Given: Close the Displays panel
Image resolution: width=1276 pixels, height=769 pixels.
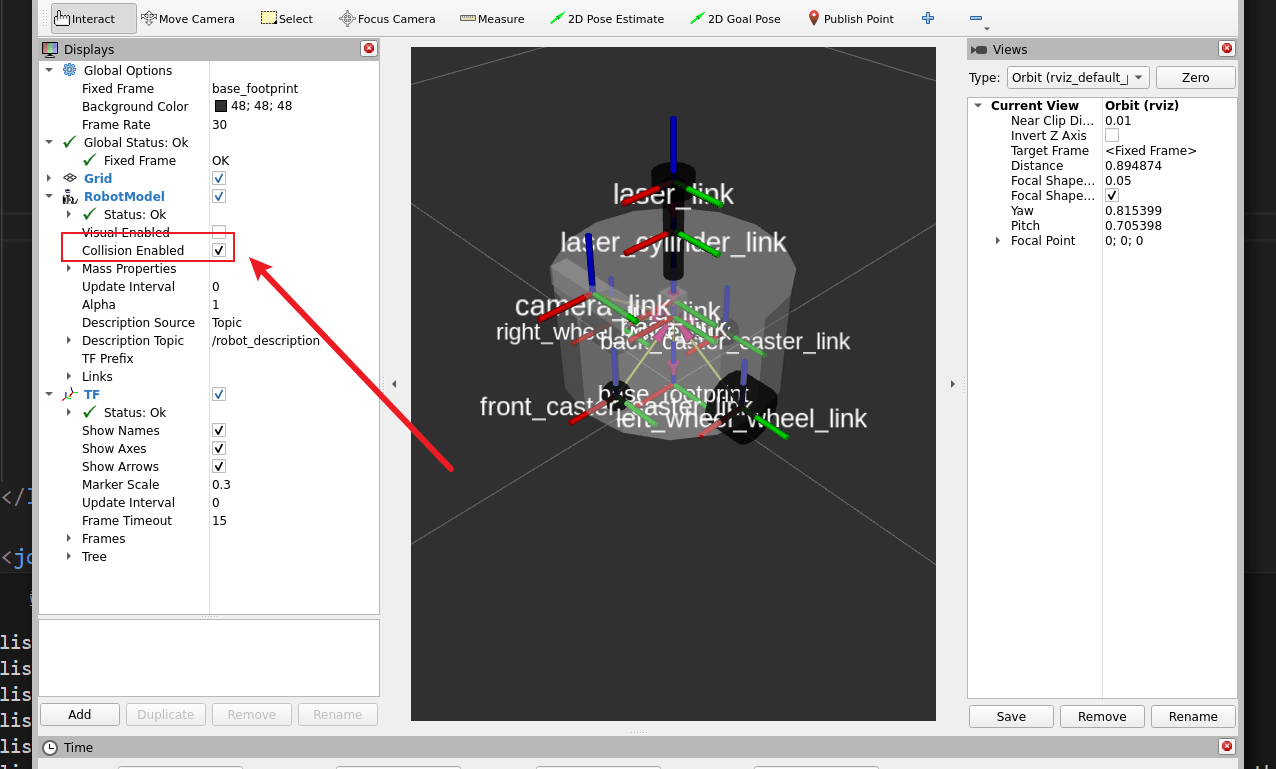Looking at the screenshot, I should pos(369,48).
